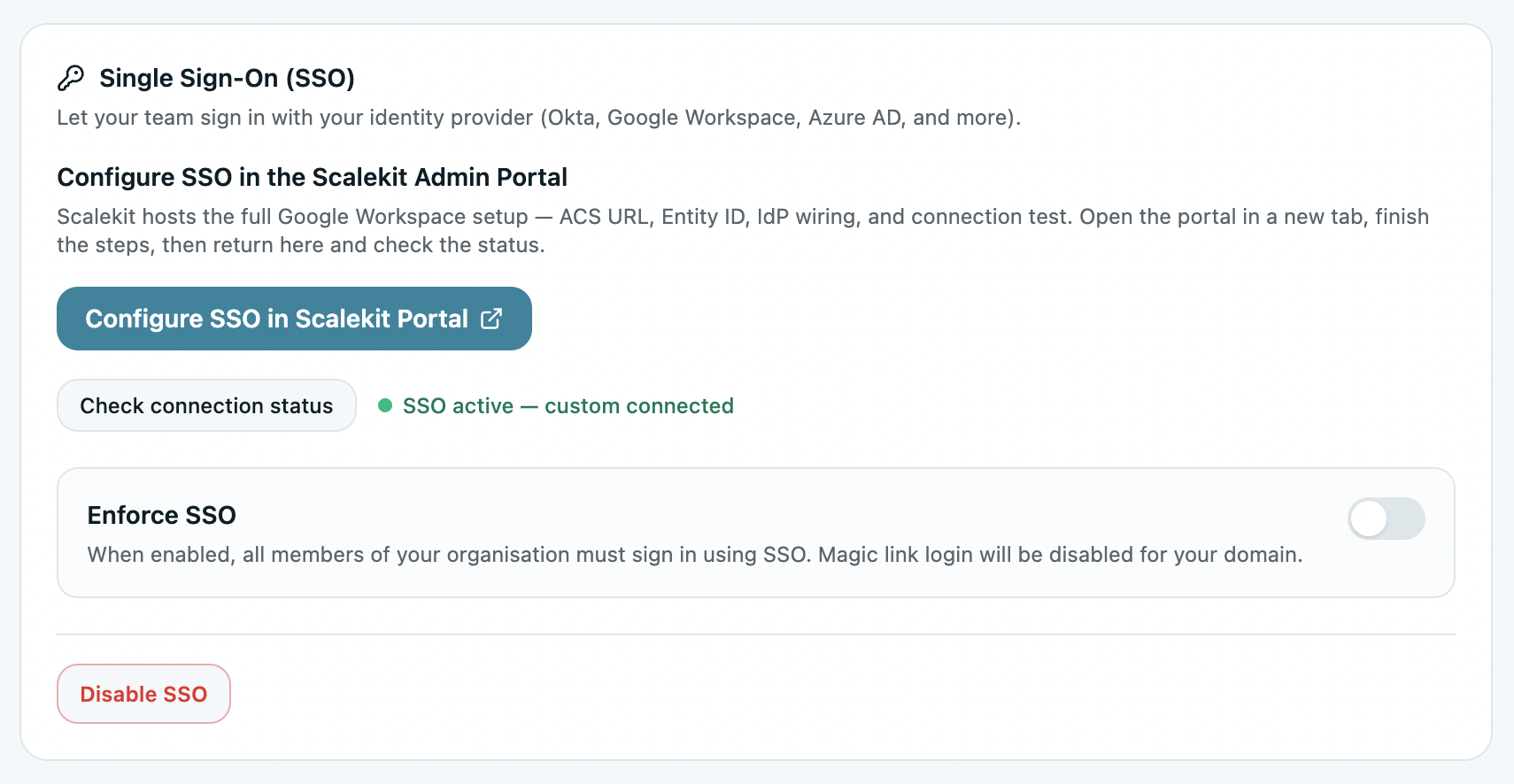Click 'Configure SSO in the Scalekit Admin Portal' heading
The height and width of the screenshot is (784, 1514).
click(x=313, y=177)
